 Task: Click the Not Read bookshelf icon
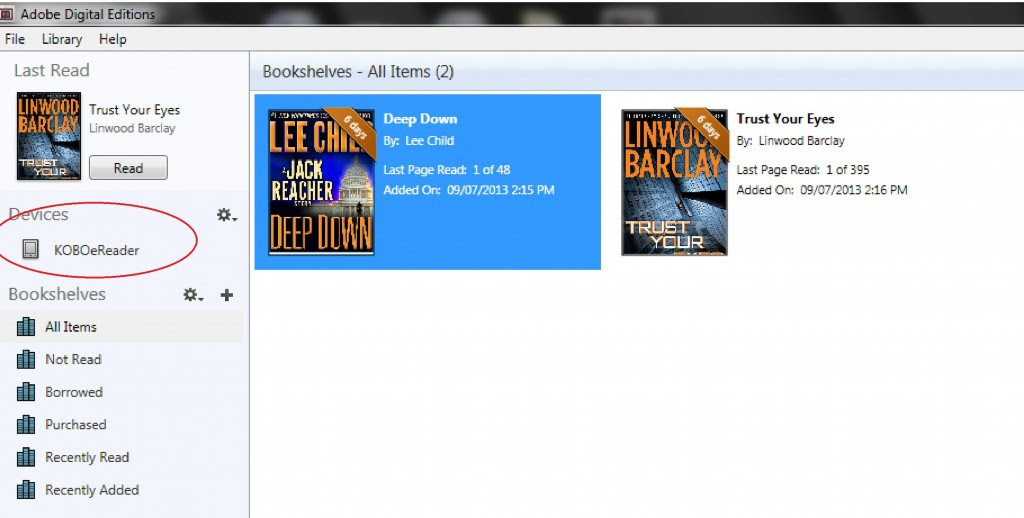tap(26, 359)
